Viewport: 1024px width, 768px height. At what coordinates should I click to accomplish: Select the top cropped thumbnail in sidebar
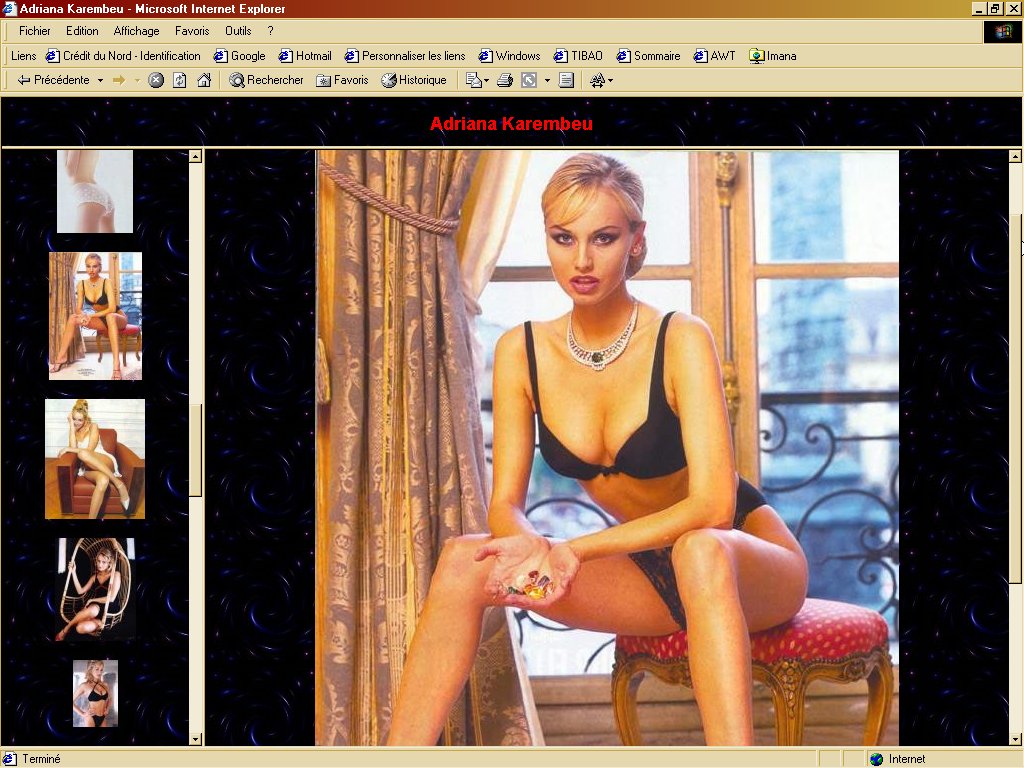click(x=95, y=191)
